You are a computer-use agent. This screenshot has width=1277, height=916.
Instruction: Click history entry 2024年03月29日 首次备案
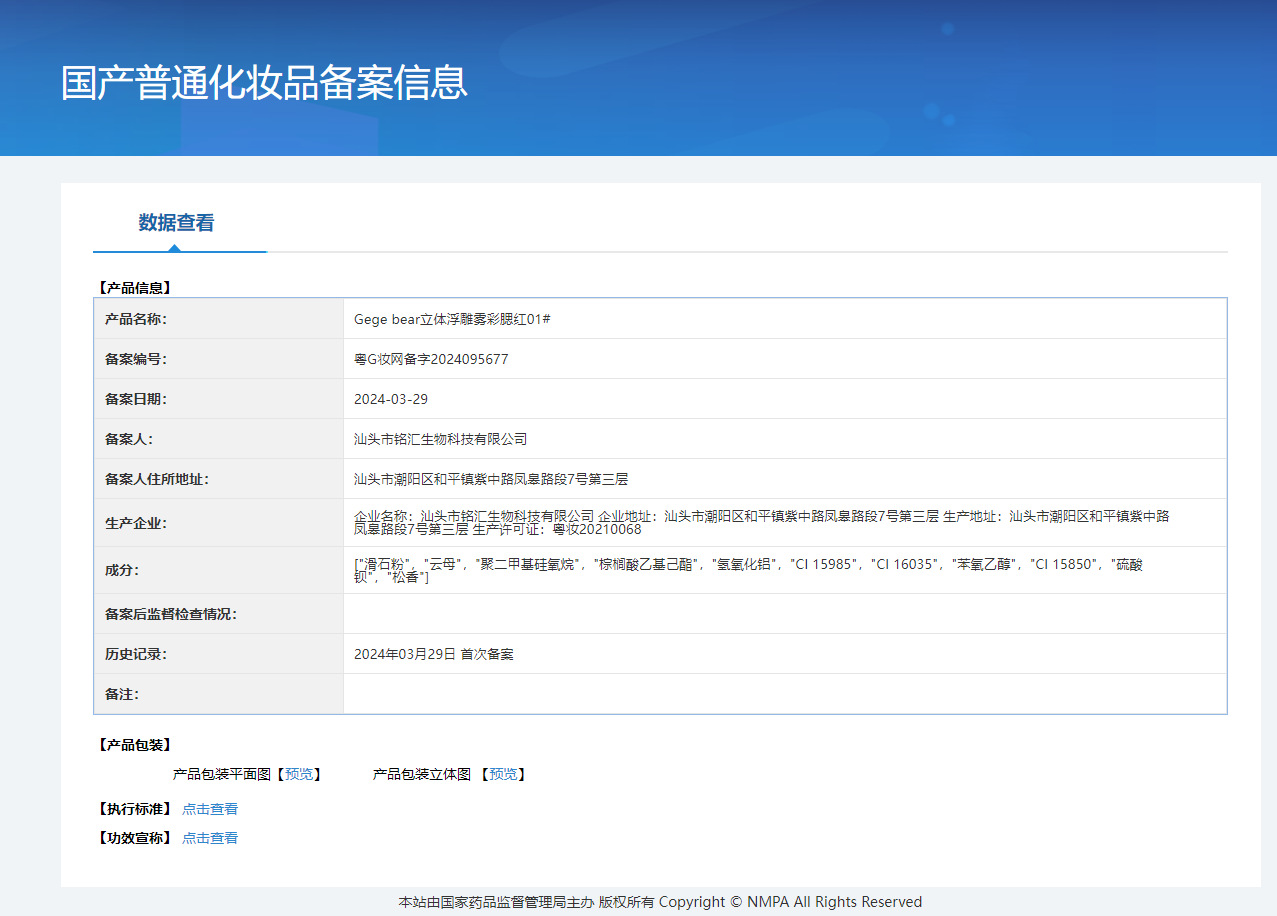click(x=434, y=654)
